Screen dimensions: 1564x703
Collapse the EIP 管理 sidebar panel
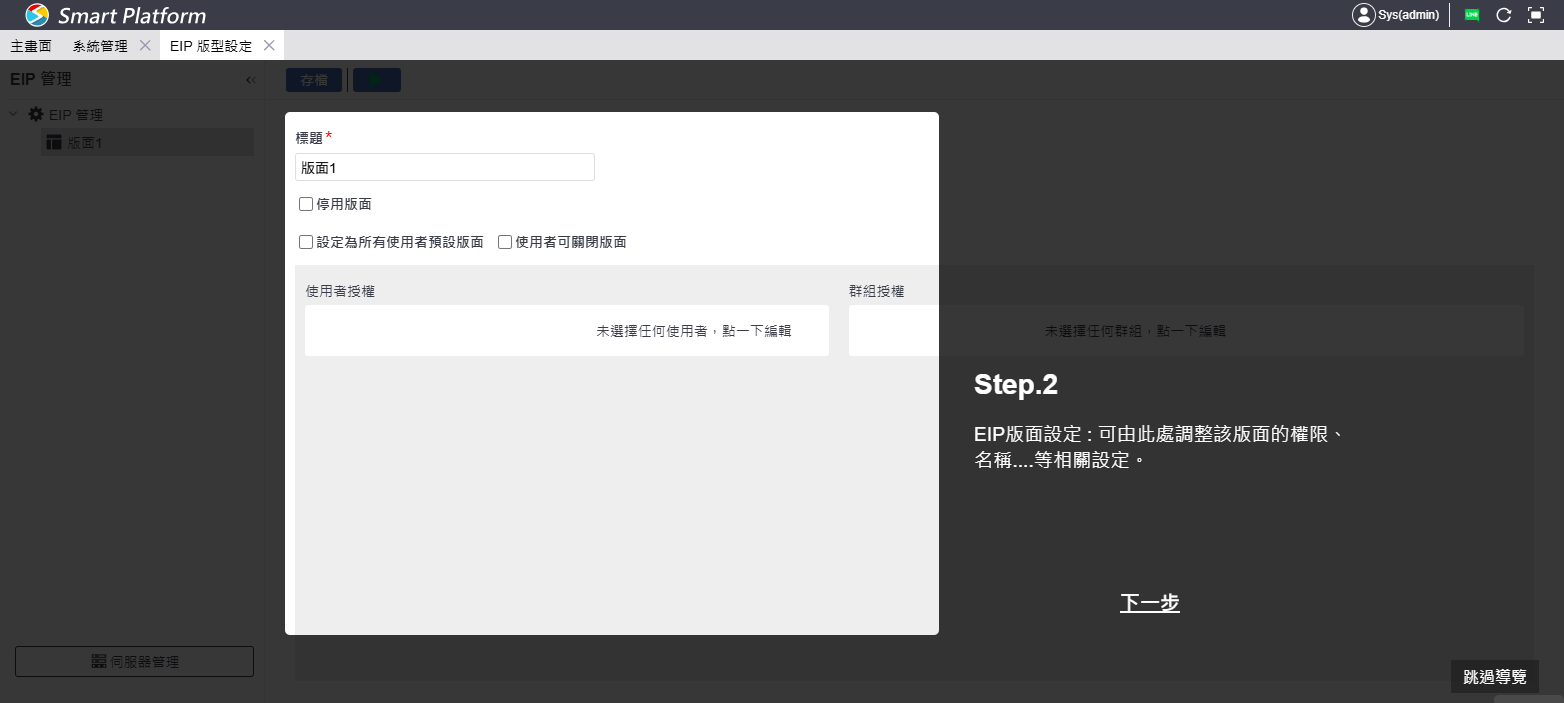251,80
